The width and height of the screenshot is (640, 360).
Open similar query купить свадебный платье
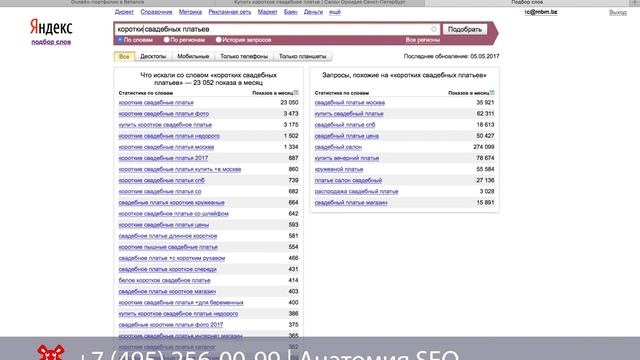(349, 113)
